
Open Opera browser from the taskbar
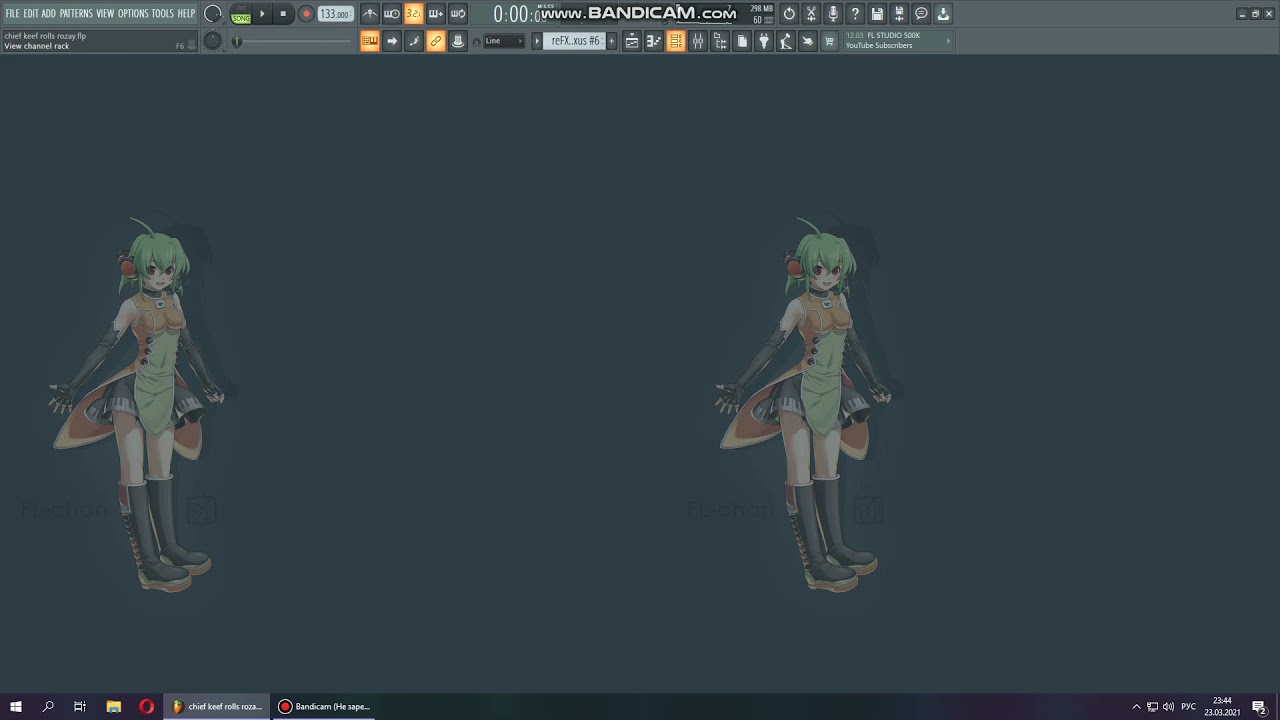pyautogui.click(x=146, y=706)
